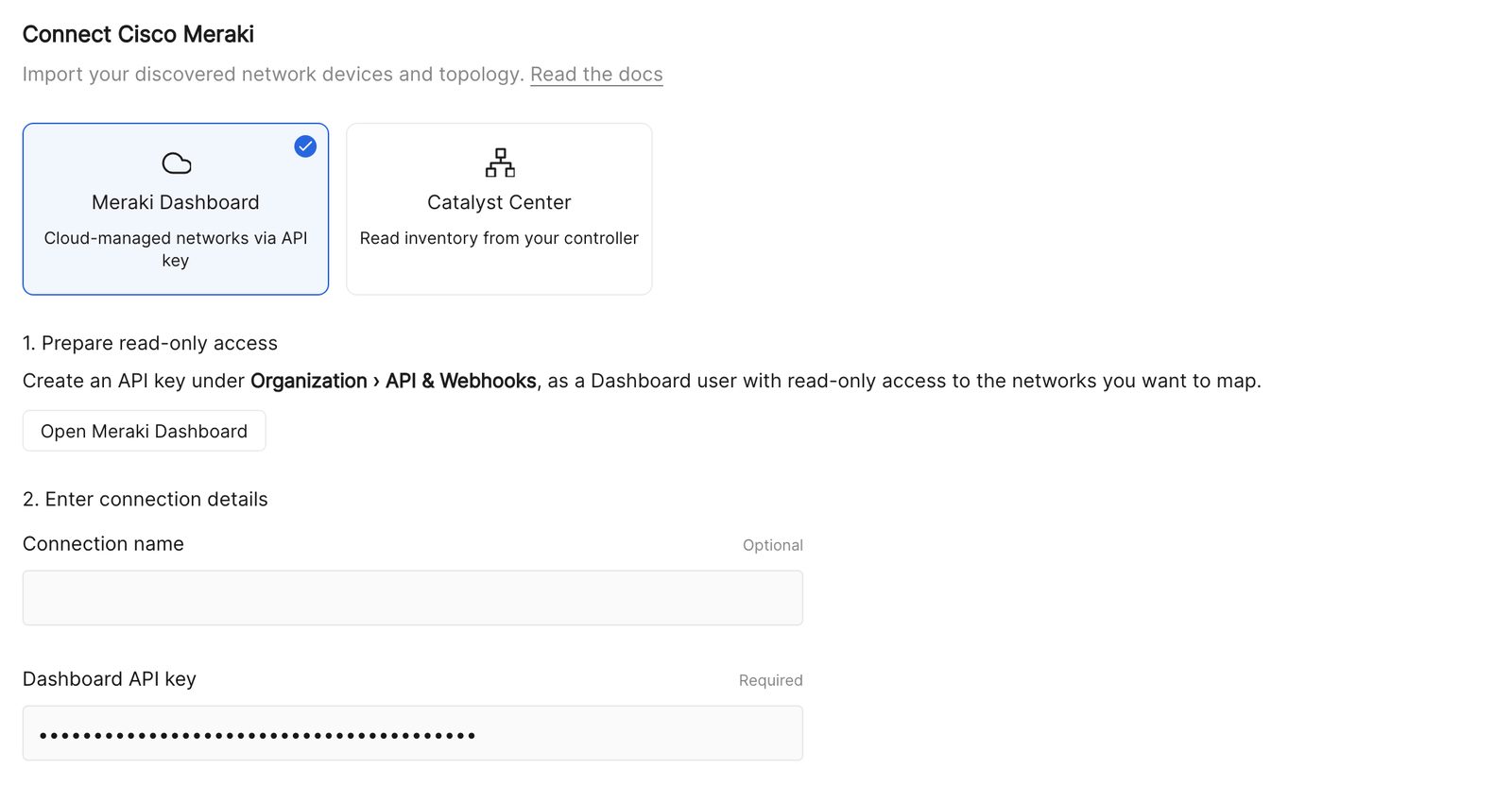Click the Open Meraki Dashboard button

tap(144, 431)
